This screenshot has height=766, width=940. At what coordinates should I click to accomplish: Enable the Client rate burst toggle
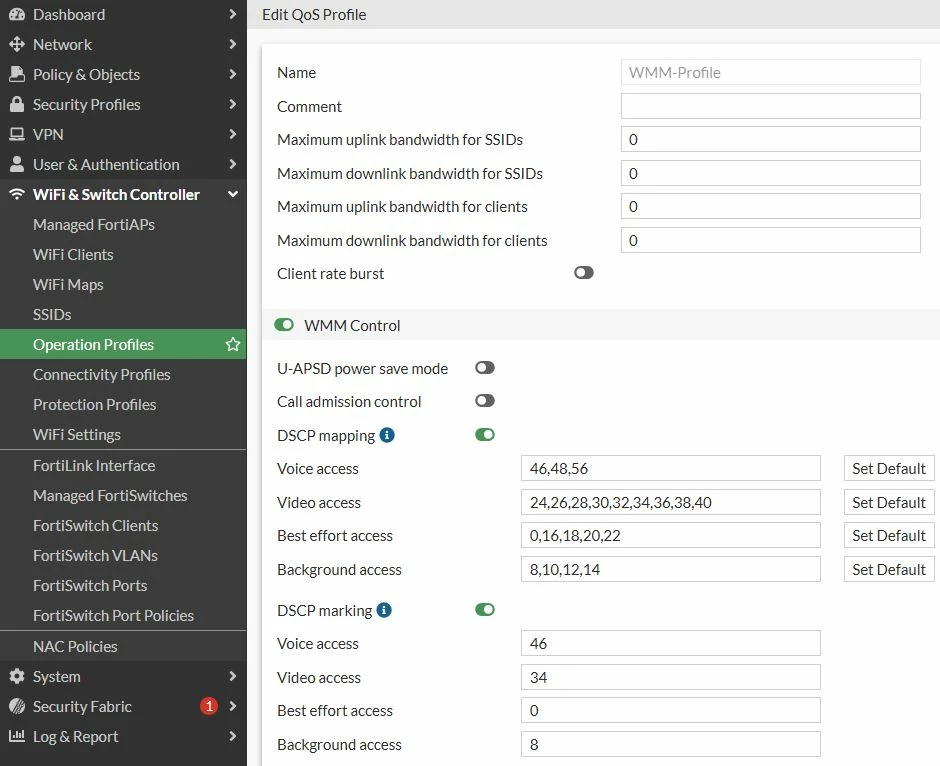pos(583,273)
